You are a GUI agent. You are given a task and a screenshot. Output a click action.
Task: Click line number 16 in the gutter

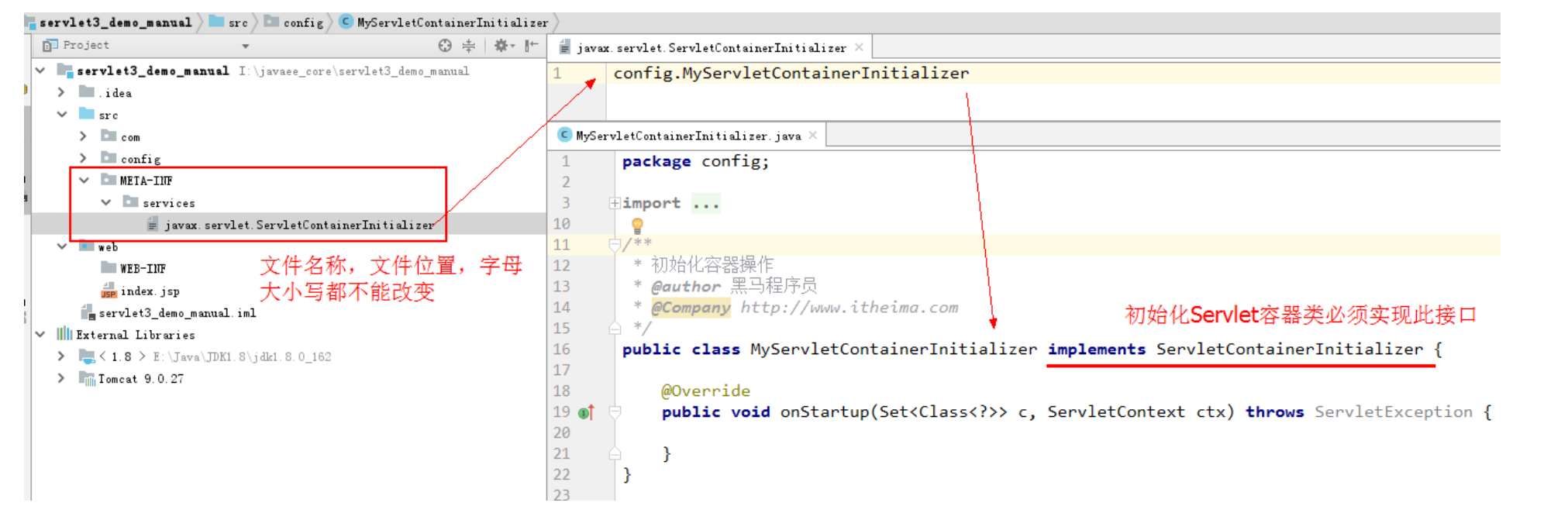click(562, 350)
